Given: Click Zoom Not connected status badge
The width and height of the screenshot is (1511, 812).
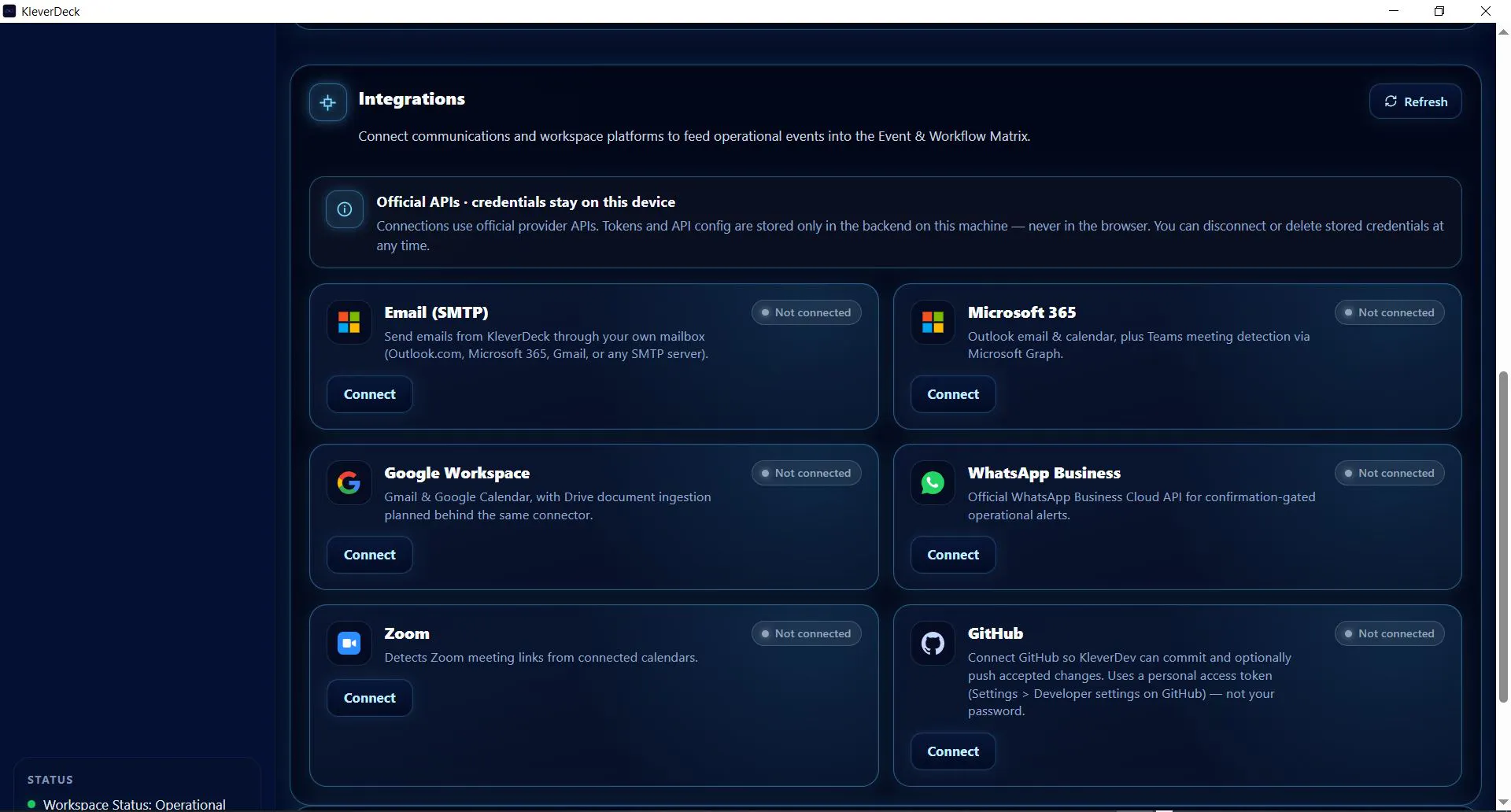Looking at the screenshot, I should pyautogui.click(x=806, y=633).
